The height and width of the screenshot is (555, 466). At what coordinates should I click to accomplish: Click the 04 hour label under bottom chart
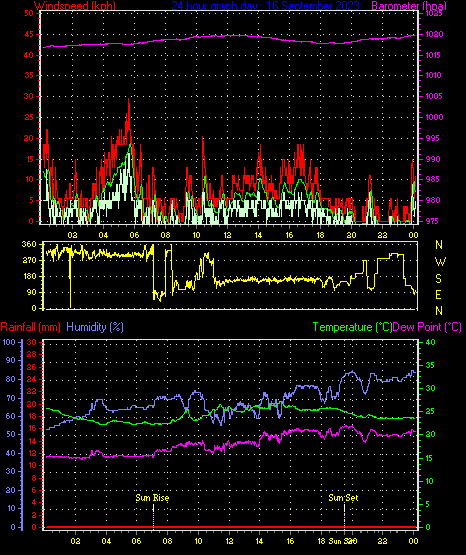tap(106, 541)
